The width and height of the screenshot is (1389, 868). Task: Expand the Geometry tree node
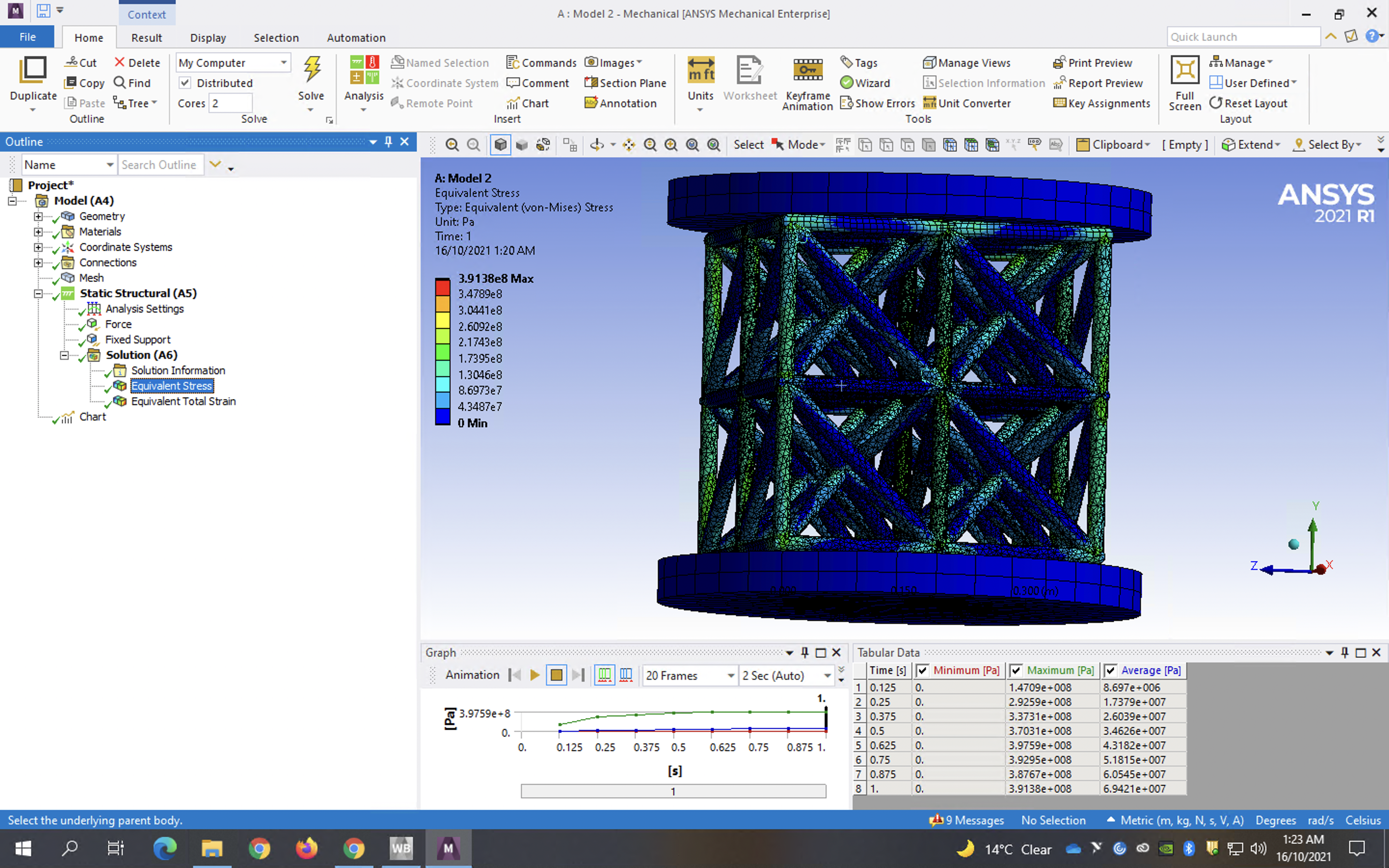tap(38, 217)
